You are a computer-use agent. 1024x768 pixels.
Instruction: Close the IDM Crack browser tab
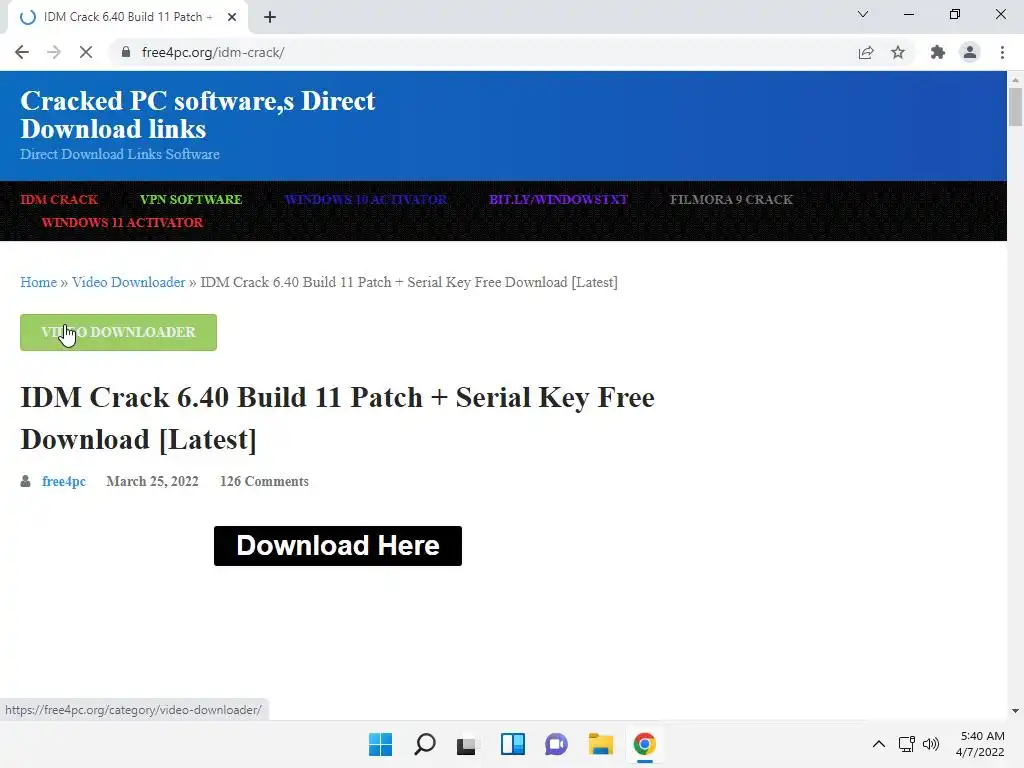point(232,17)
